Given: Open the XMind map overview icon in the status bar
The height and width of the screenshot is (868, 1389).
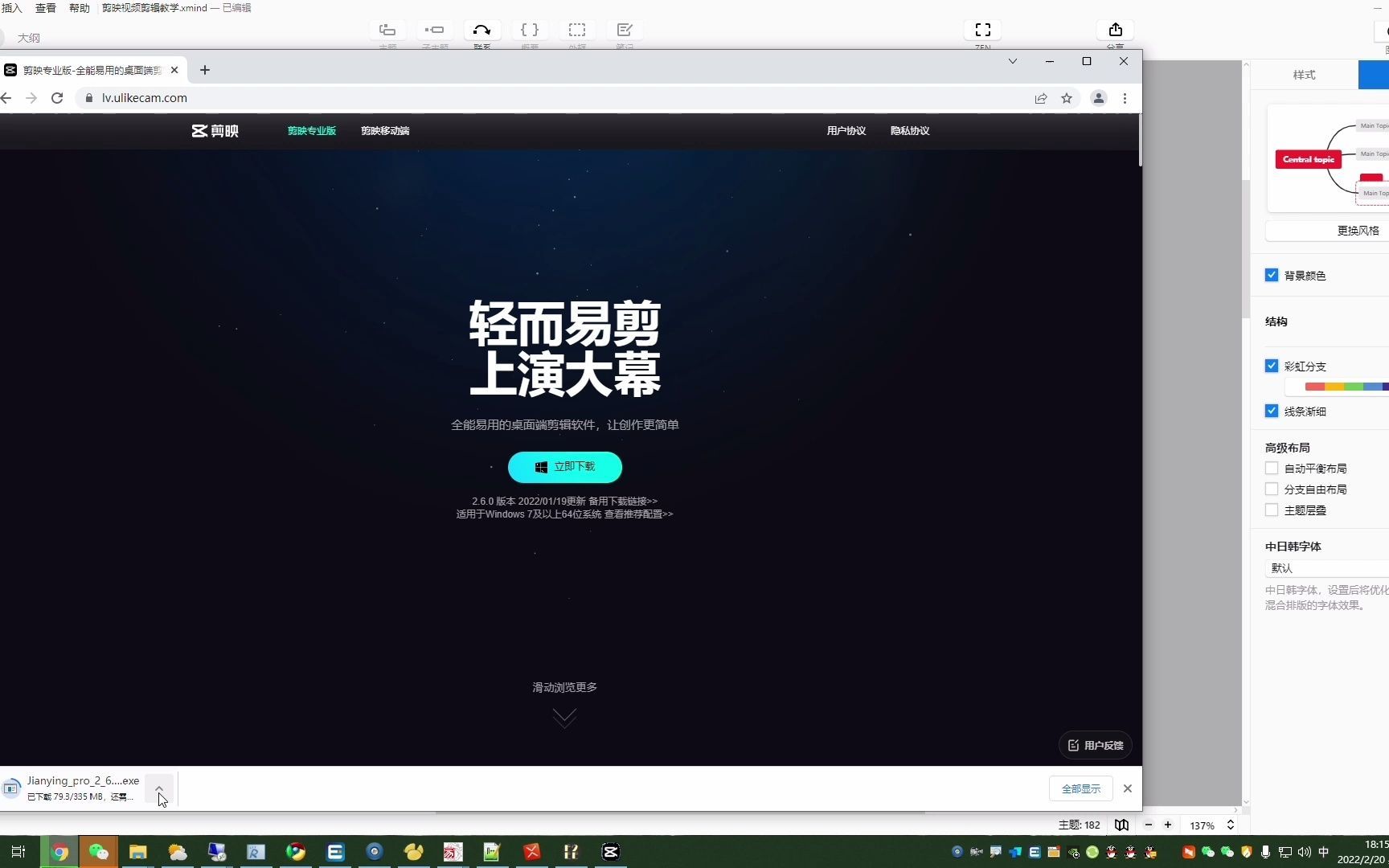Looking at the screenshot, I should coord(1121,825).
